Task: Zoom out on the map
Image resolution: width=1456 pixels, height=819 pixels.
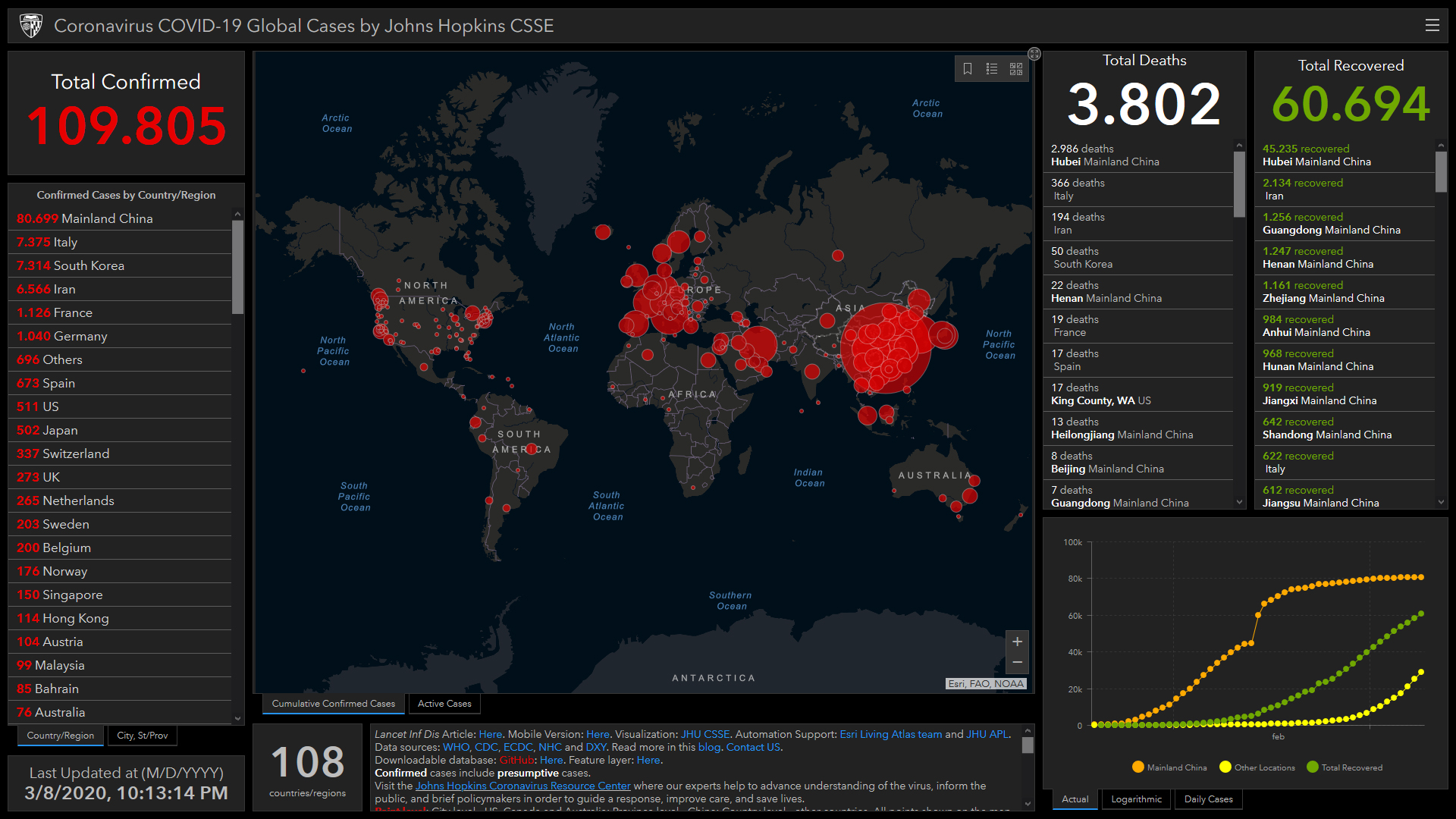Action: click(1017, 663)
